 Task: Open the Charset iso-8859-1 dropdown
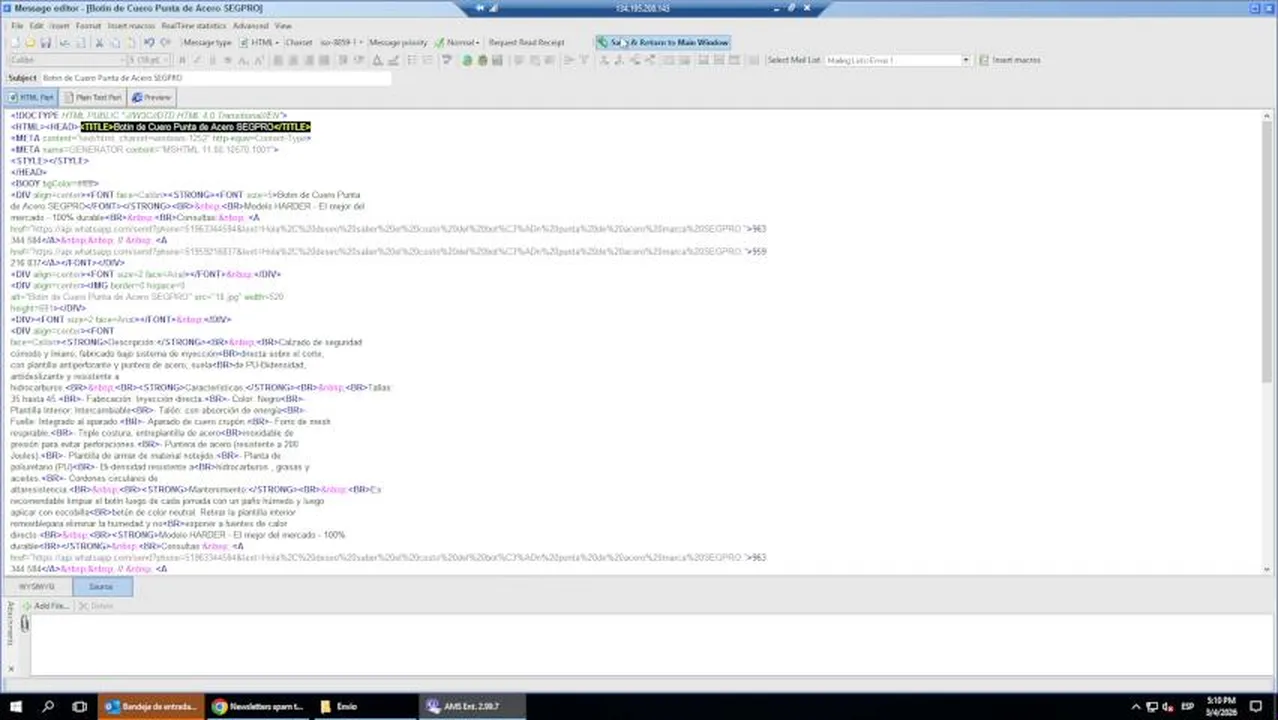(x=340, y=43)
